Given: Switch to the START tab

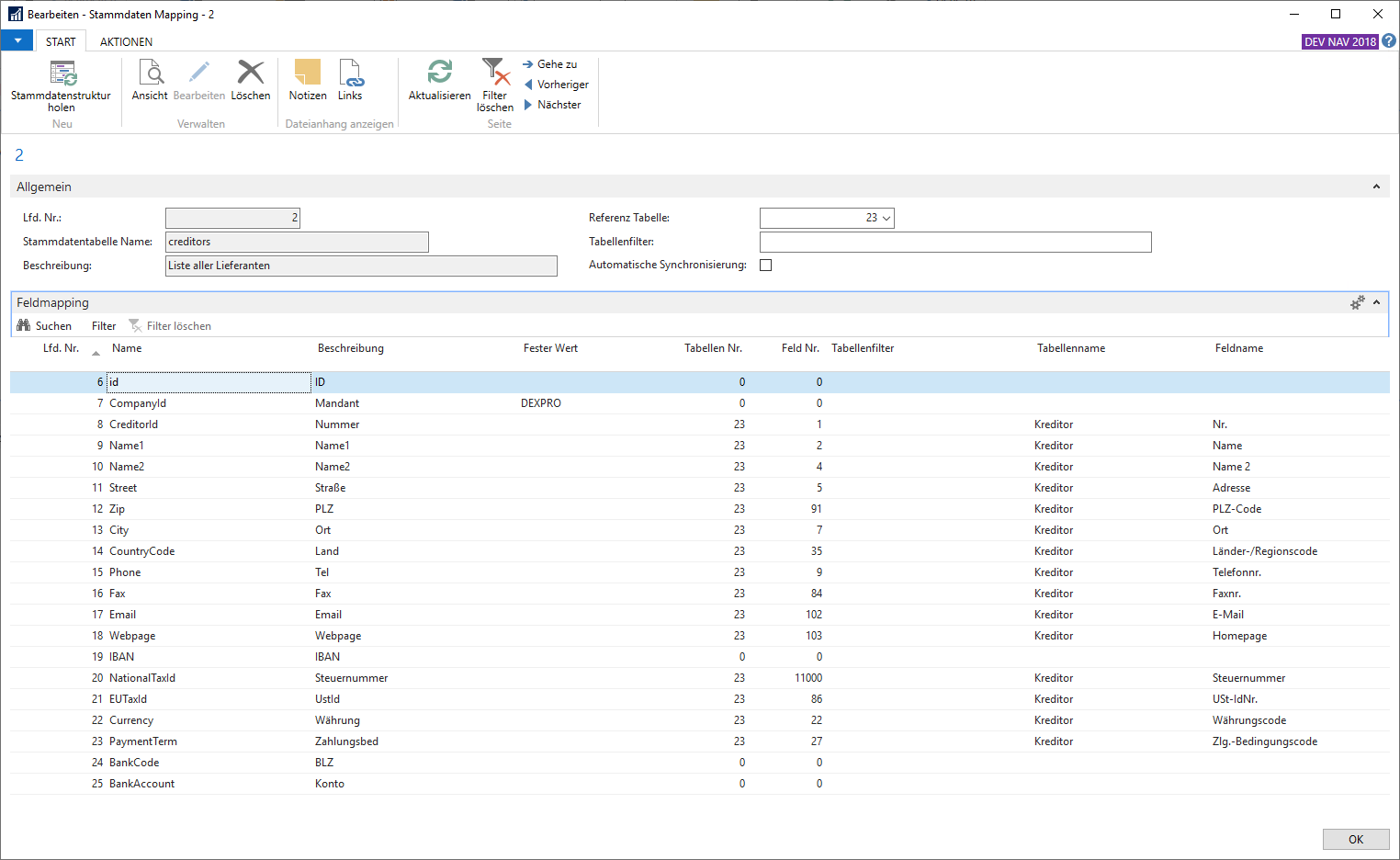Looking at the screenshot, I should point(61,41).
